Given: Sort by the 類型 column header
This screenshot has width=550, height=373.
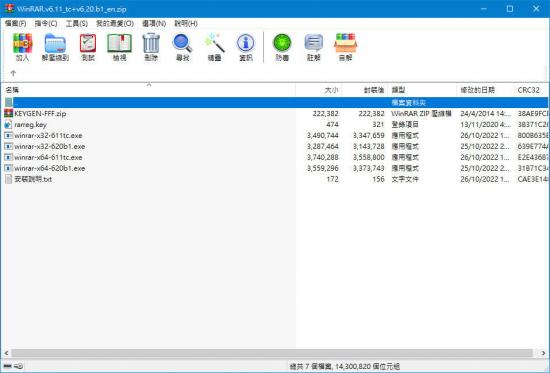Looking at the screenshot, I should 422,90.
